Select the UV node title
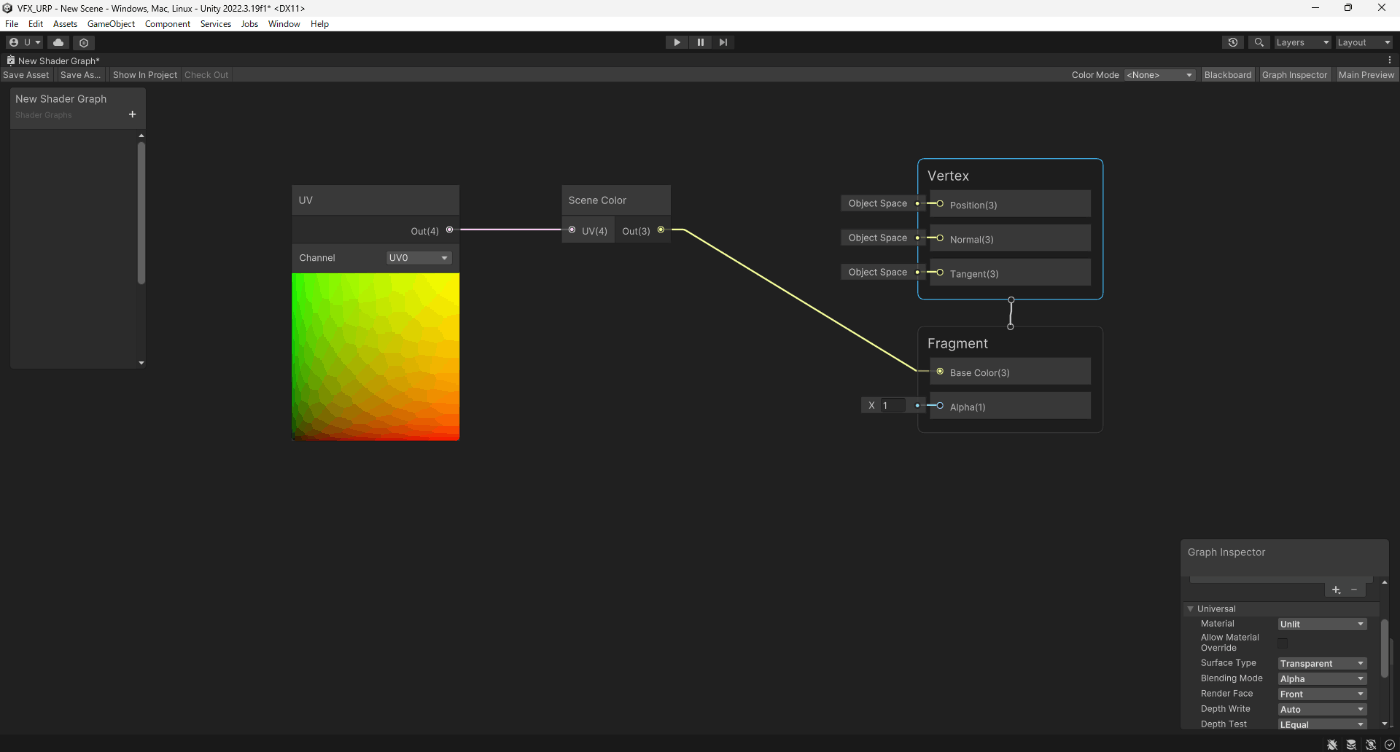This screenshot has width=1400, height=752. tap(306, 200)
